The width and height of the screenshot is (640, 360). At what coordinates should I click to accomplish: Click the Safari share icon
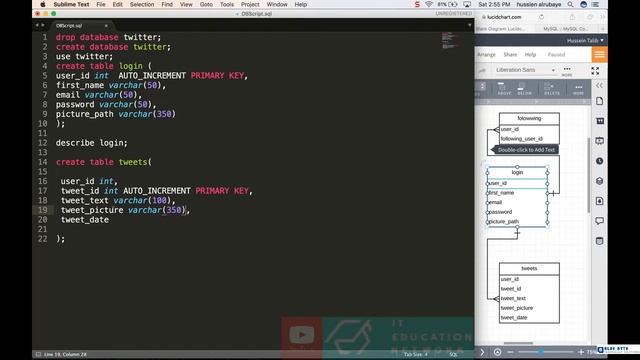[572, 17]
